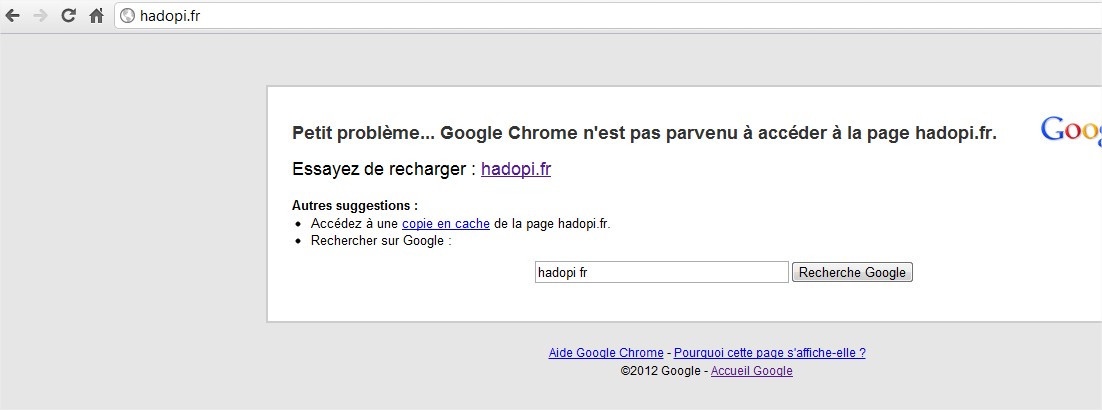Click the search field containing "hadopi fr"

click(x=661, y=272)
